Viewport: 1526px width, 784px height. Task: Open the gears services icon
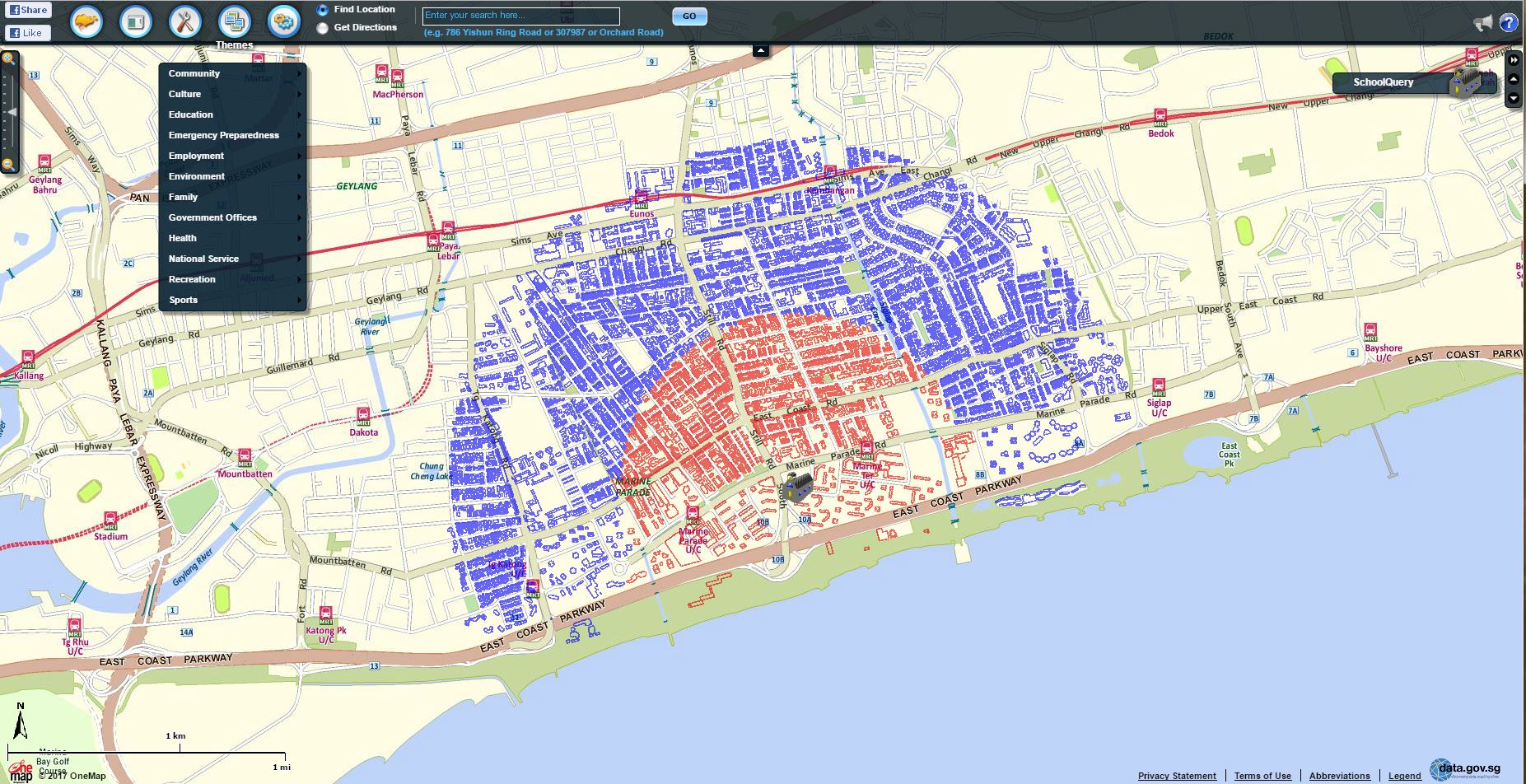(x=284, y=21)
